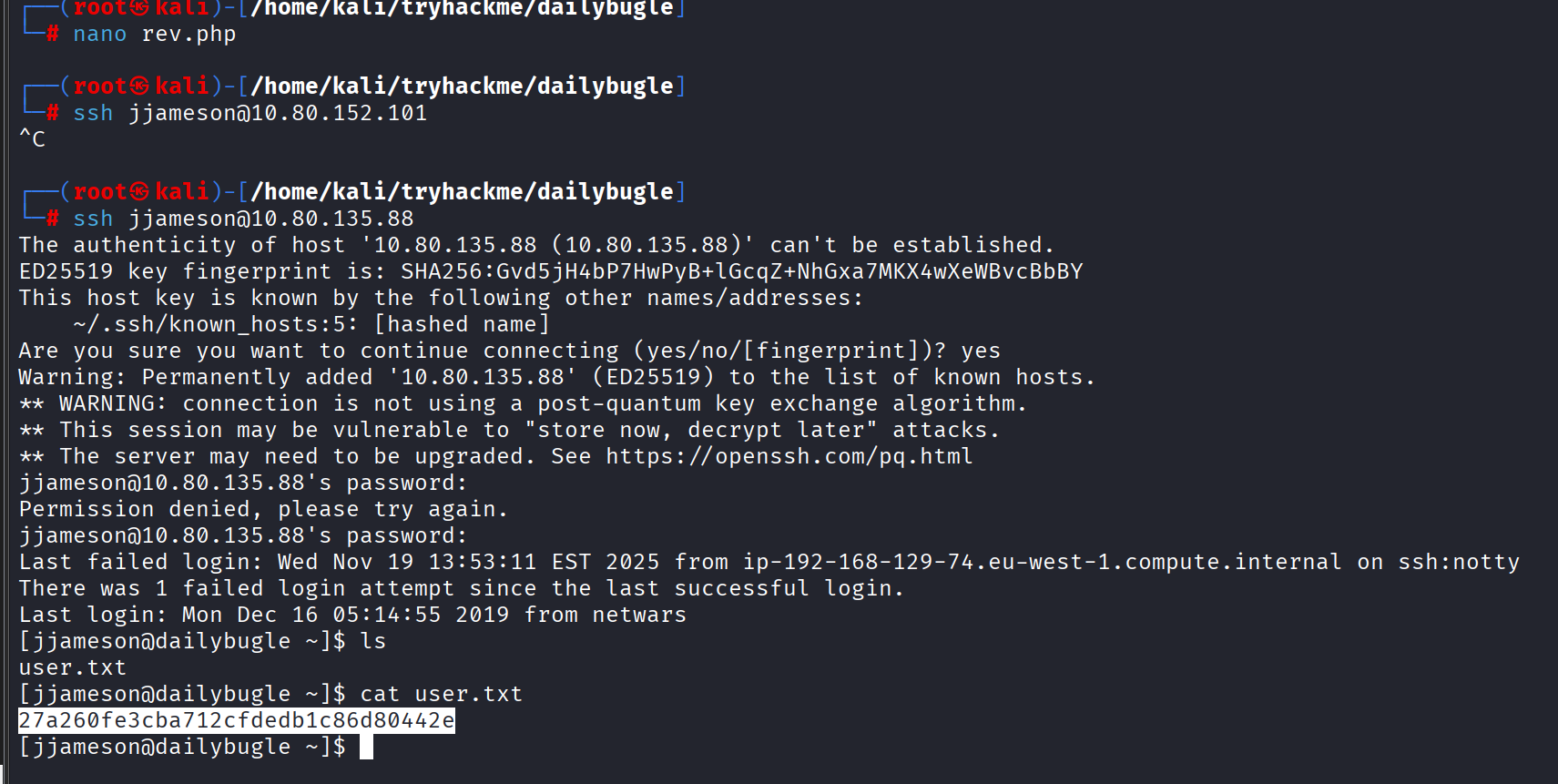
Task: Click the ^C interrupt text
Action: (x=32, y=139)
